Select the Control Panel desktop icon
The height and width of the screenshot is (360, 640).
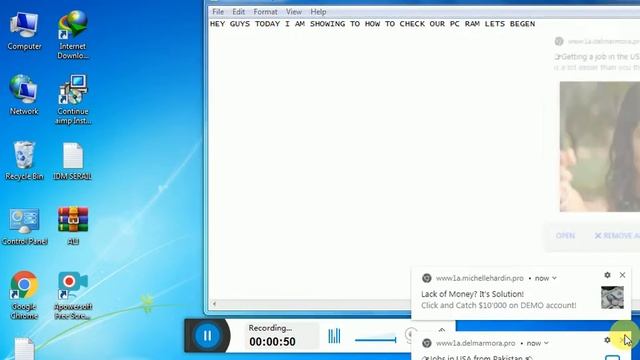point(24,226)
